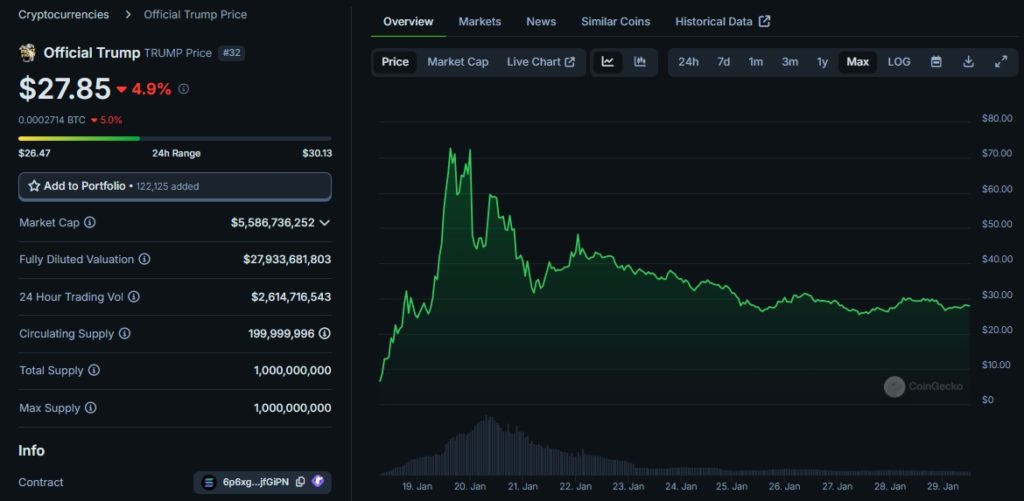This screenshot has width=1024, height=501.
Task: Click the 29. Jan x-axis date label
Action: pyautogui.click(x=943, y=487)
